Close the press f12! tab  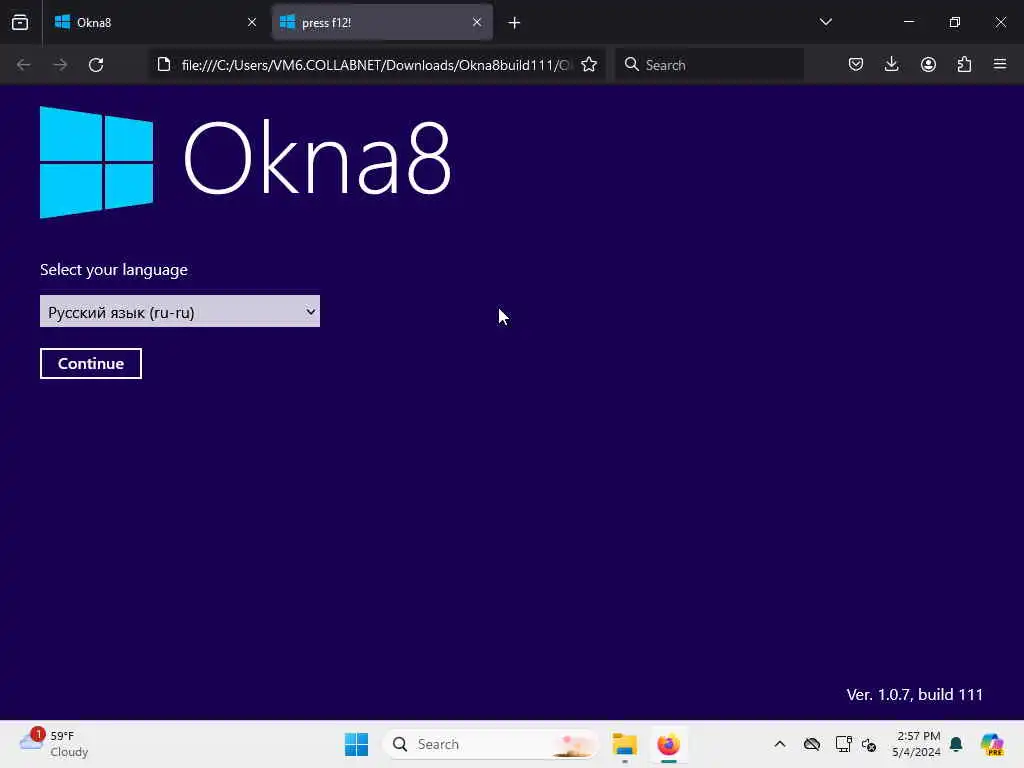pyautogui.click(x=477, y=22)
